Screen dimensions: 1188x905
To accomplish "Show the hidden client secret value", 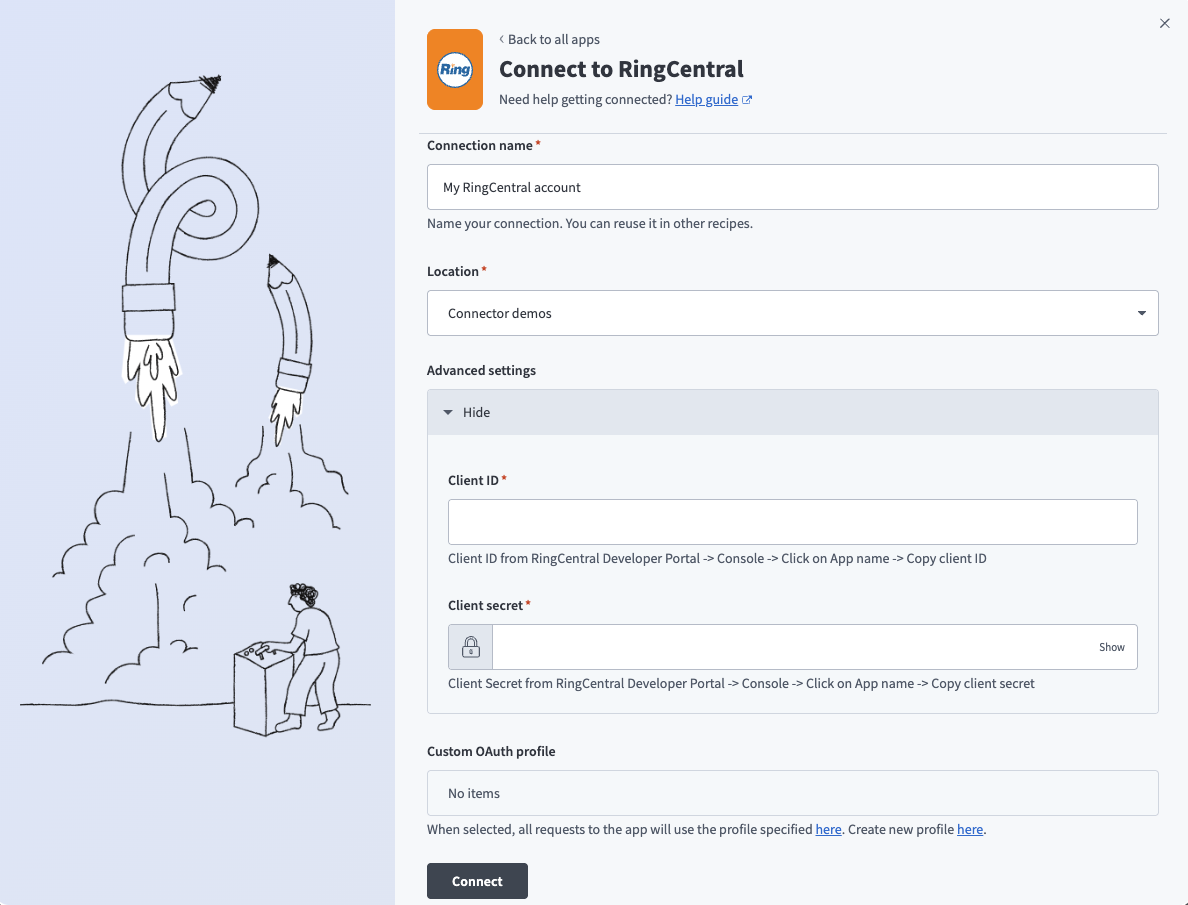I will [1111, 647].
